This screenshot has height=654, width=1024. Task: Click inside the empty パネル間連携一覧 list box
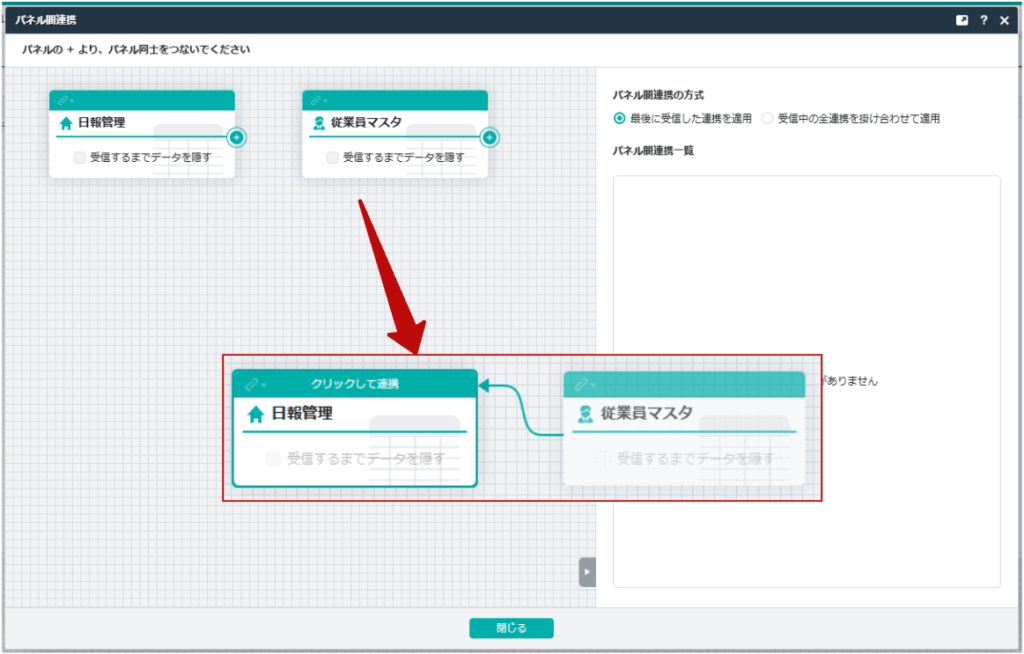pyautogui.click(x=806, y=280)
